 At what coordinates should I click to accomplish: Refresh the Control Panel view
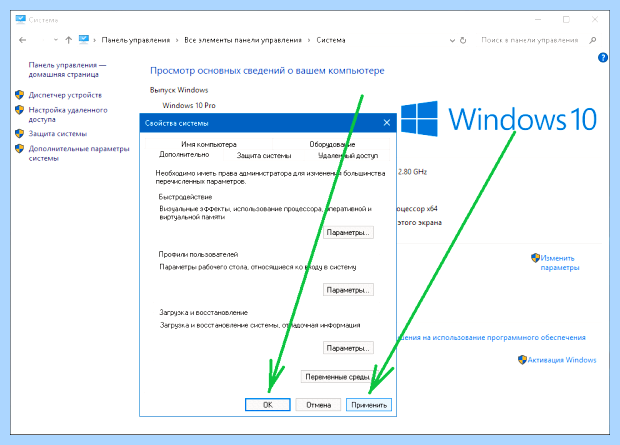pyautogui.click(x=463, y=40)
